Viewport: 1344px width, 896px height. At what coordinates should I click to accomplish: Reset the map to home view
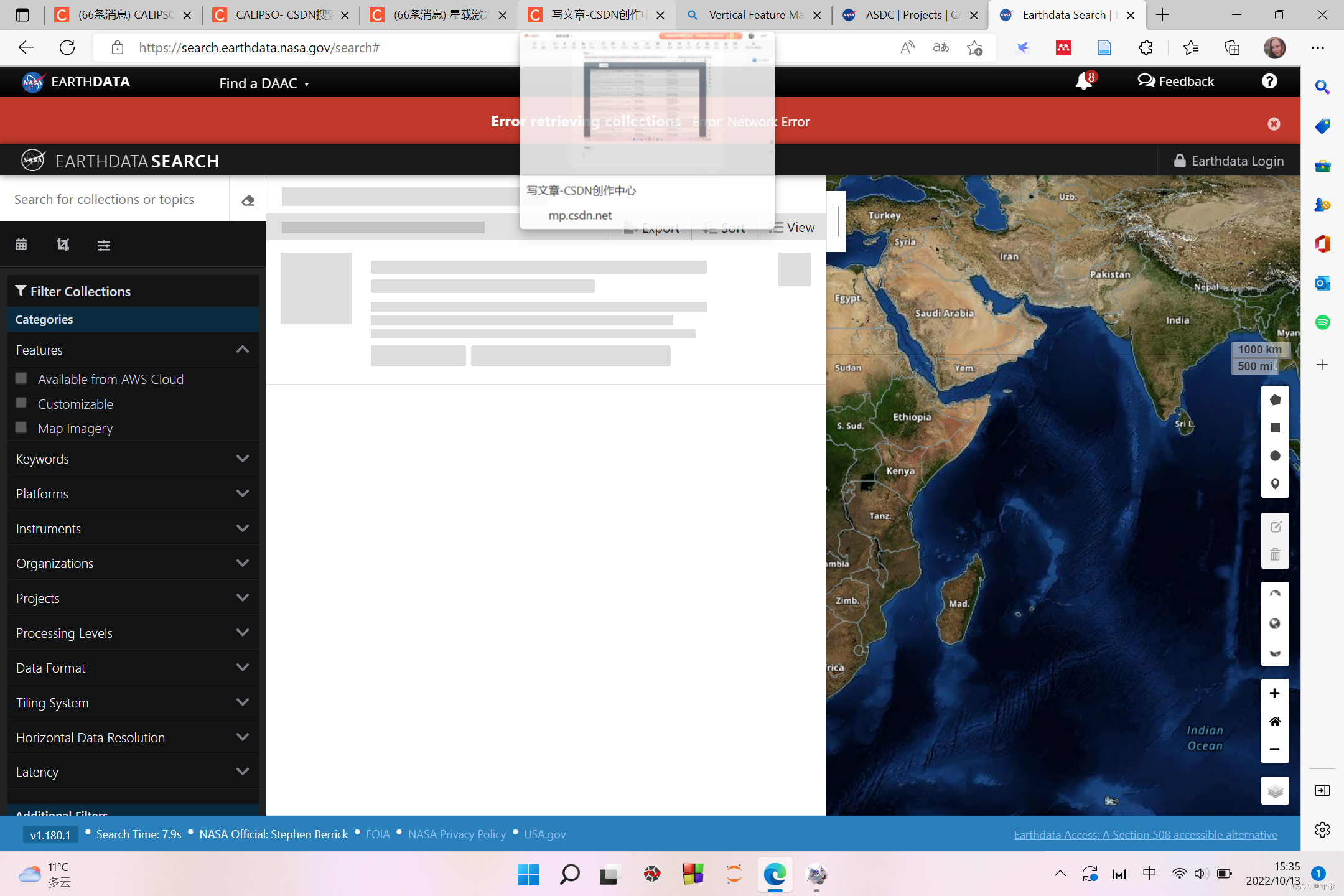pos(1275,721)
